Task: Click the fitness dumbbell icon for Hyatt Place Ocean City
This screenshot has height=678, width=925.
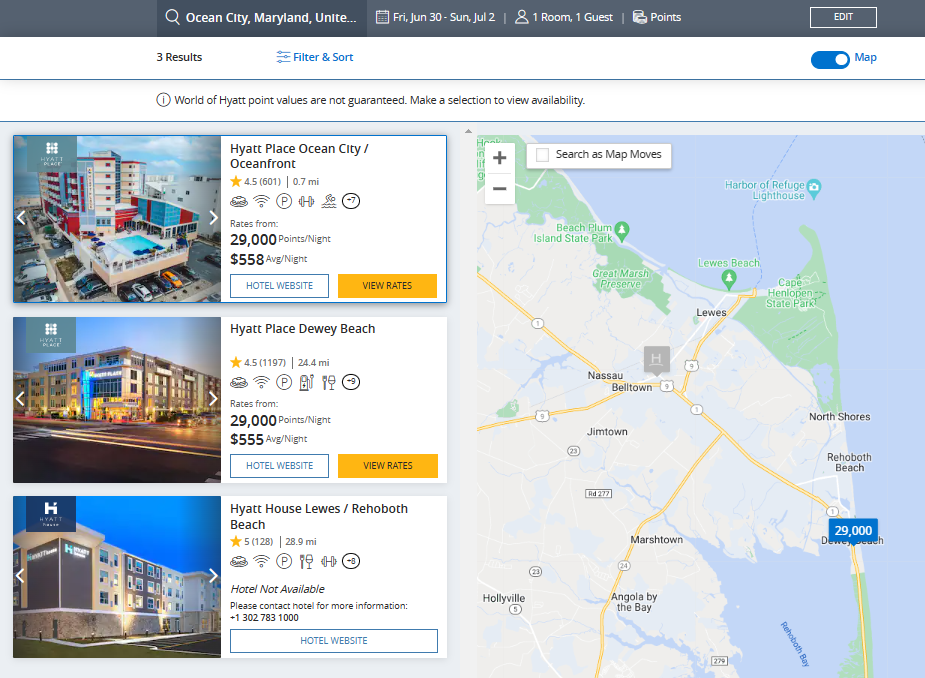Action: (x=307, y=202)
